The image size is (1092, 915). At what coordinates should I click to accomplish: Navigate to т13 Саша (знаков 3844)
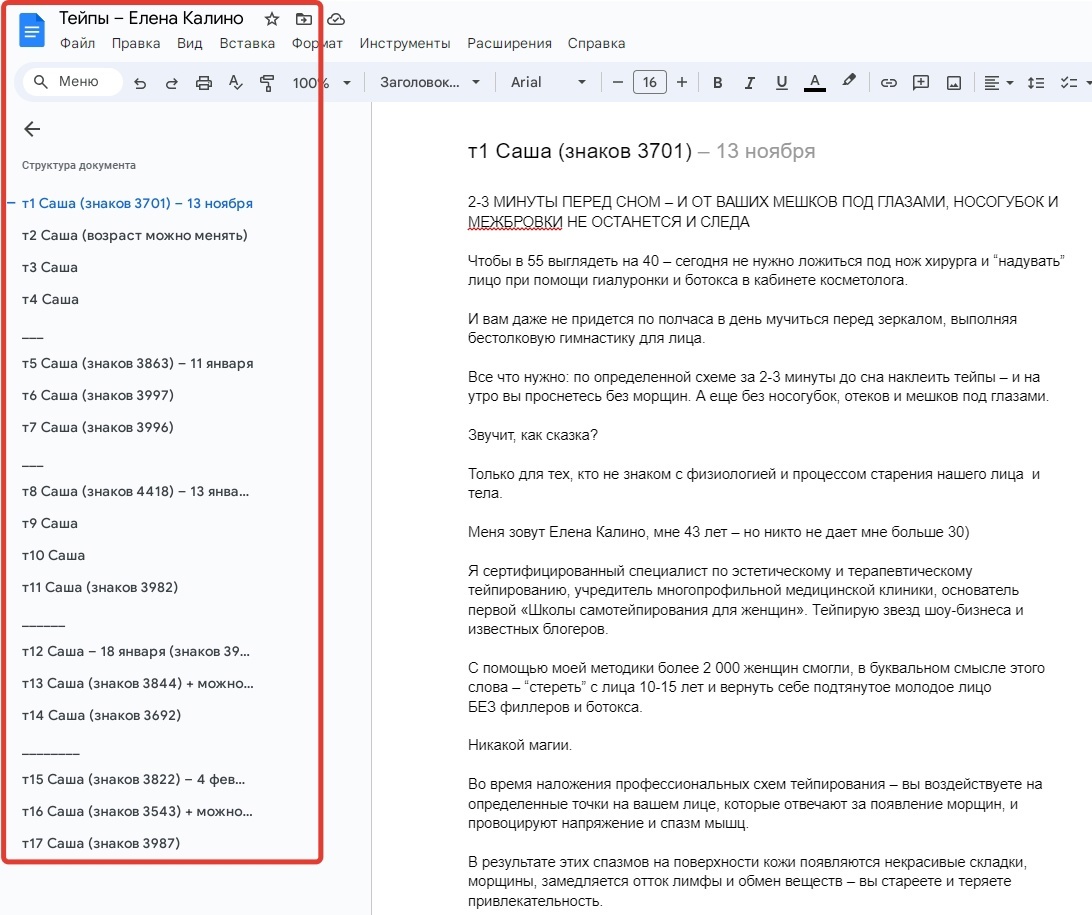pyautogui.click(x=137, y=684)
